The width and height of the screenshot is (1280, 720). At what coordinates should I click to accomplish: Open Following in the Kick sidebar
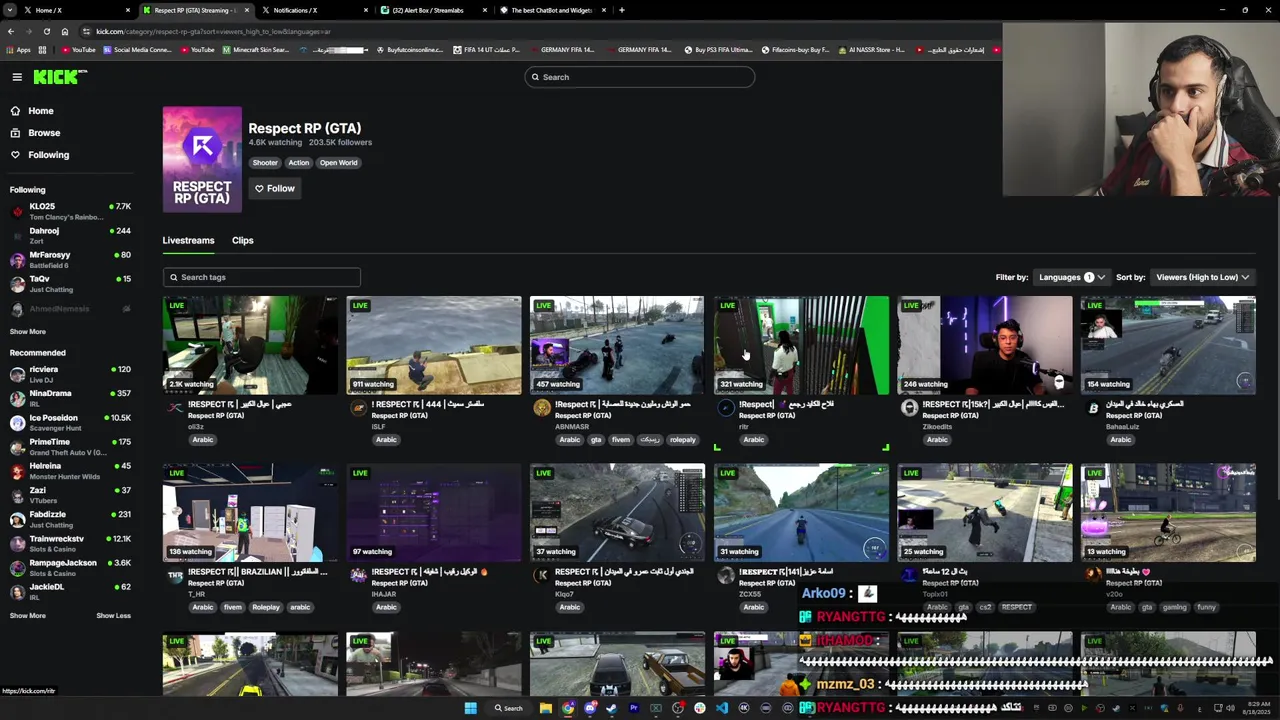[48, 155]
